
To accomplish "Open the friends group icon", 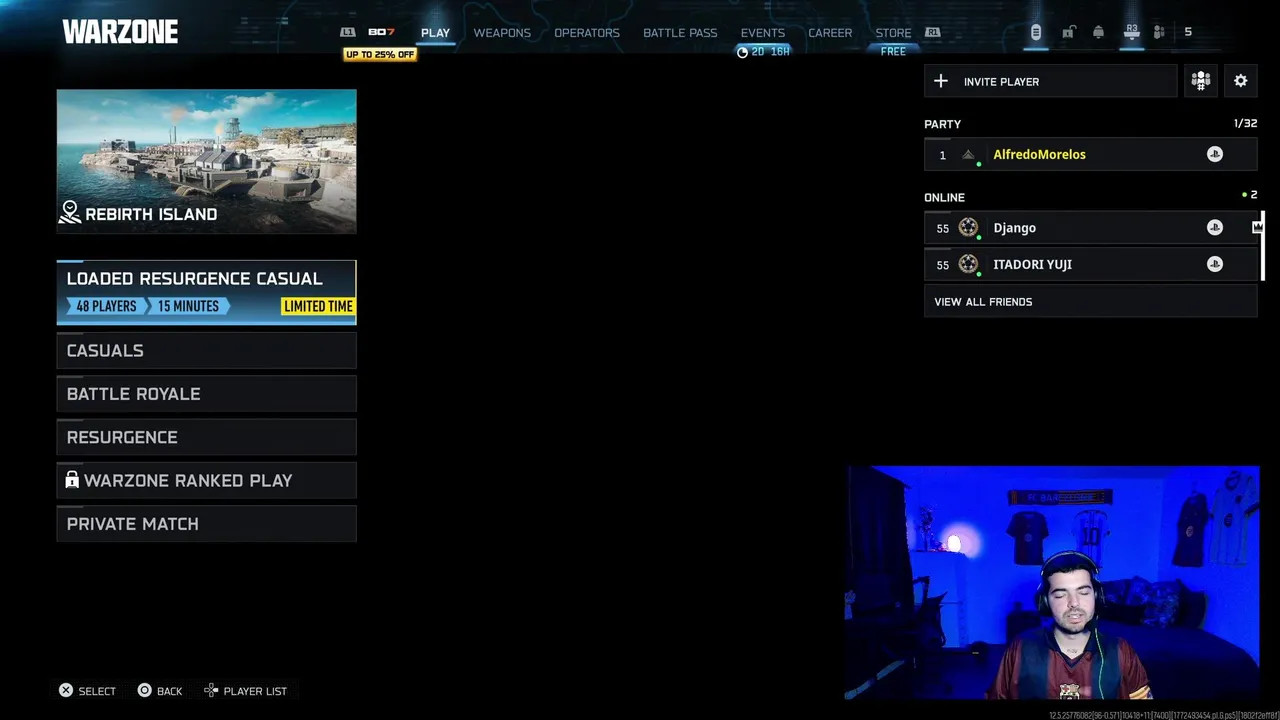I will (x=1159, y=32).
